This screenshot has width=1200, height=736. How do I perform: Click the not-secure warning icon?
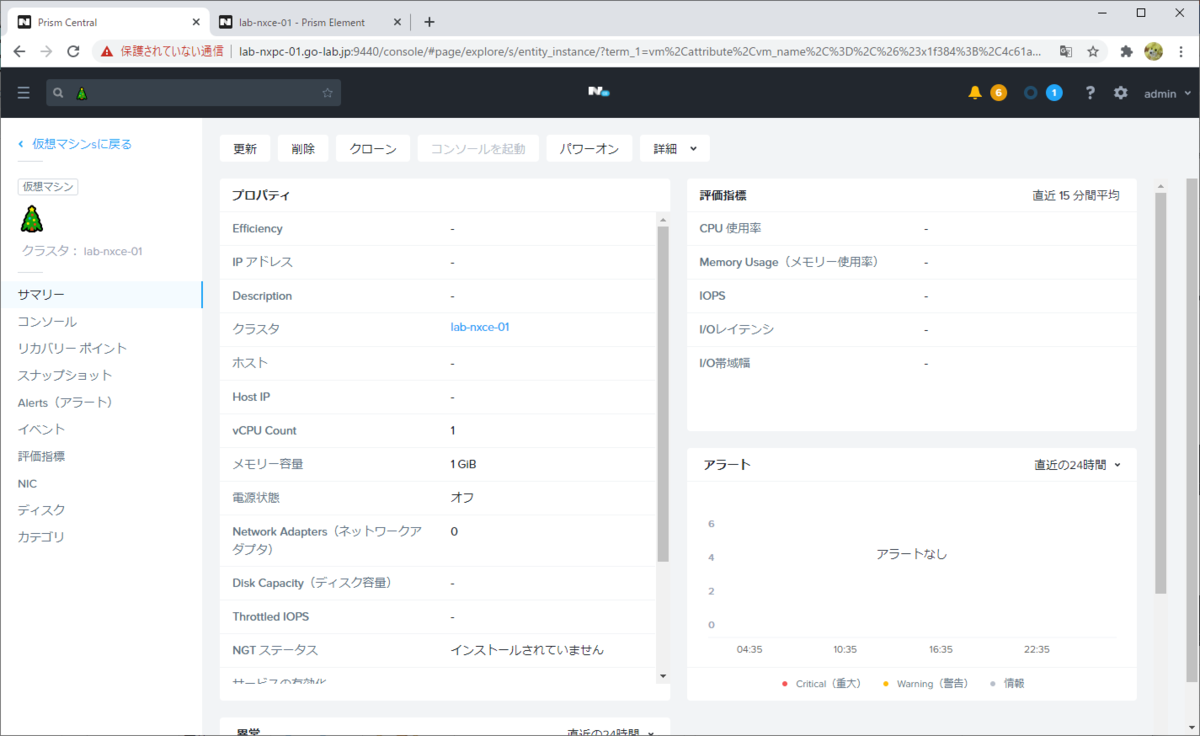click(107, 51)
